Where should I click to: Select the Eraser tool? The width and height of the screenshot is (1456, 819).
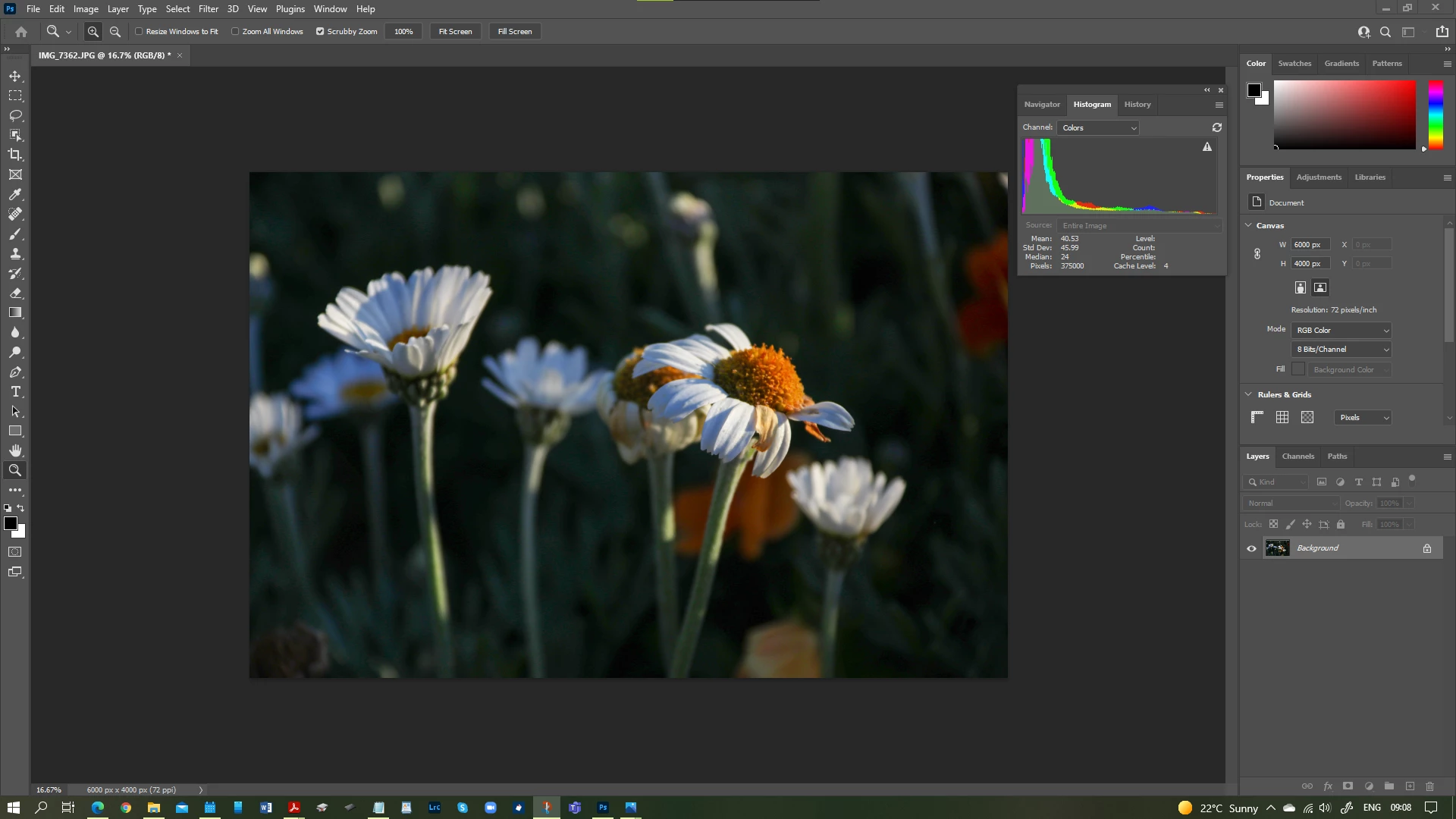[15, 293]
